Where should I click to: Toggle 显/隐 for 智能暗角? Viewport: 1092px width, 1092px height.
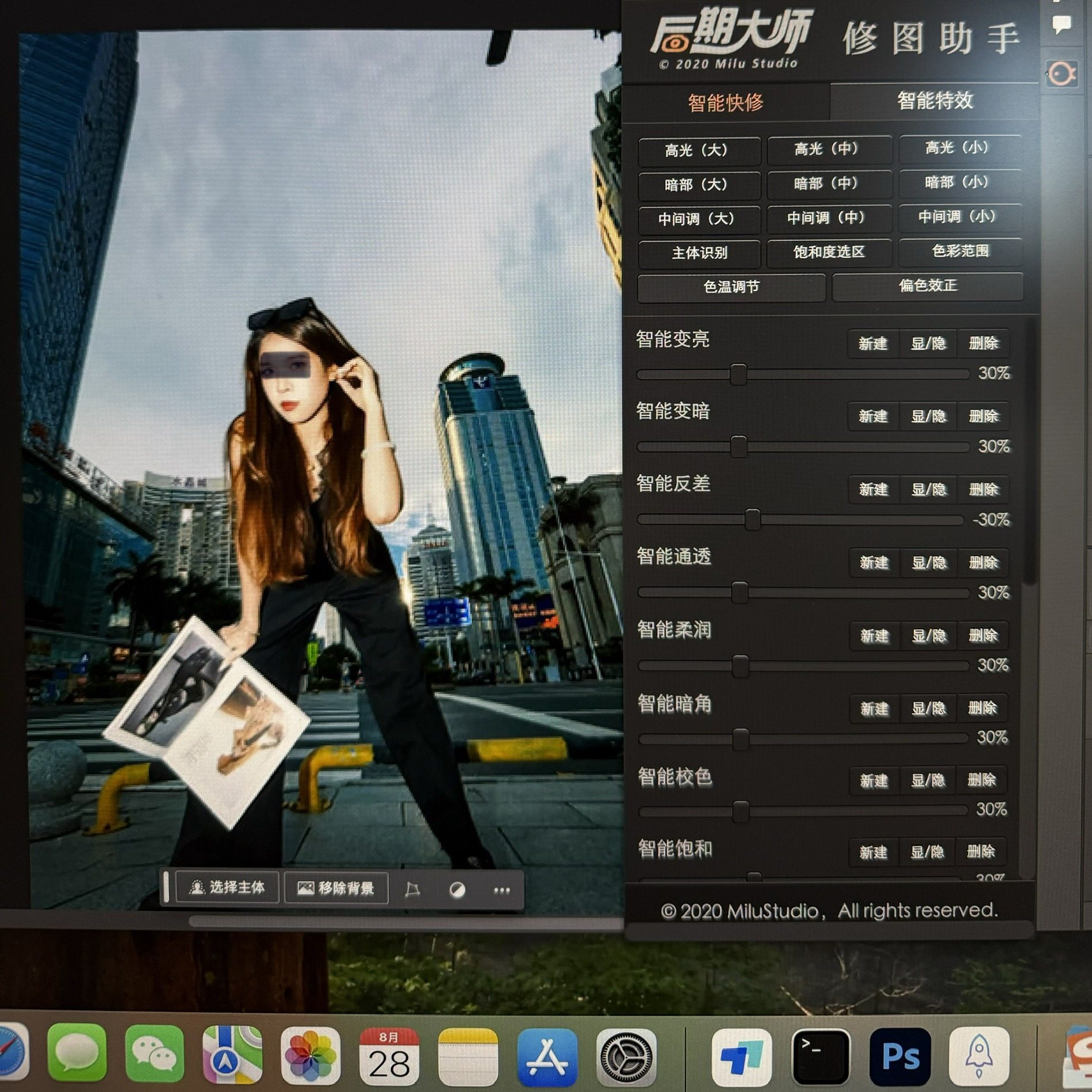928,708
